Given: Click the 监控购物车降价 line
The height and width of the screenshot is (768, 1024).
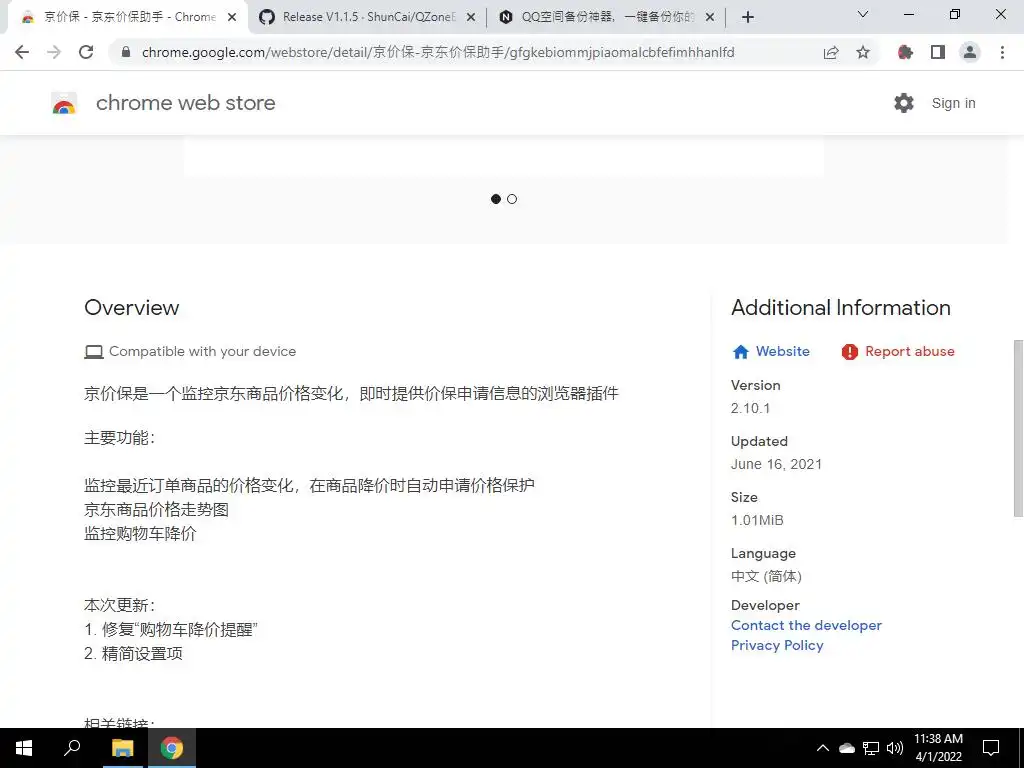Looking at the screenshot, I should [x=140, y=534].
